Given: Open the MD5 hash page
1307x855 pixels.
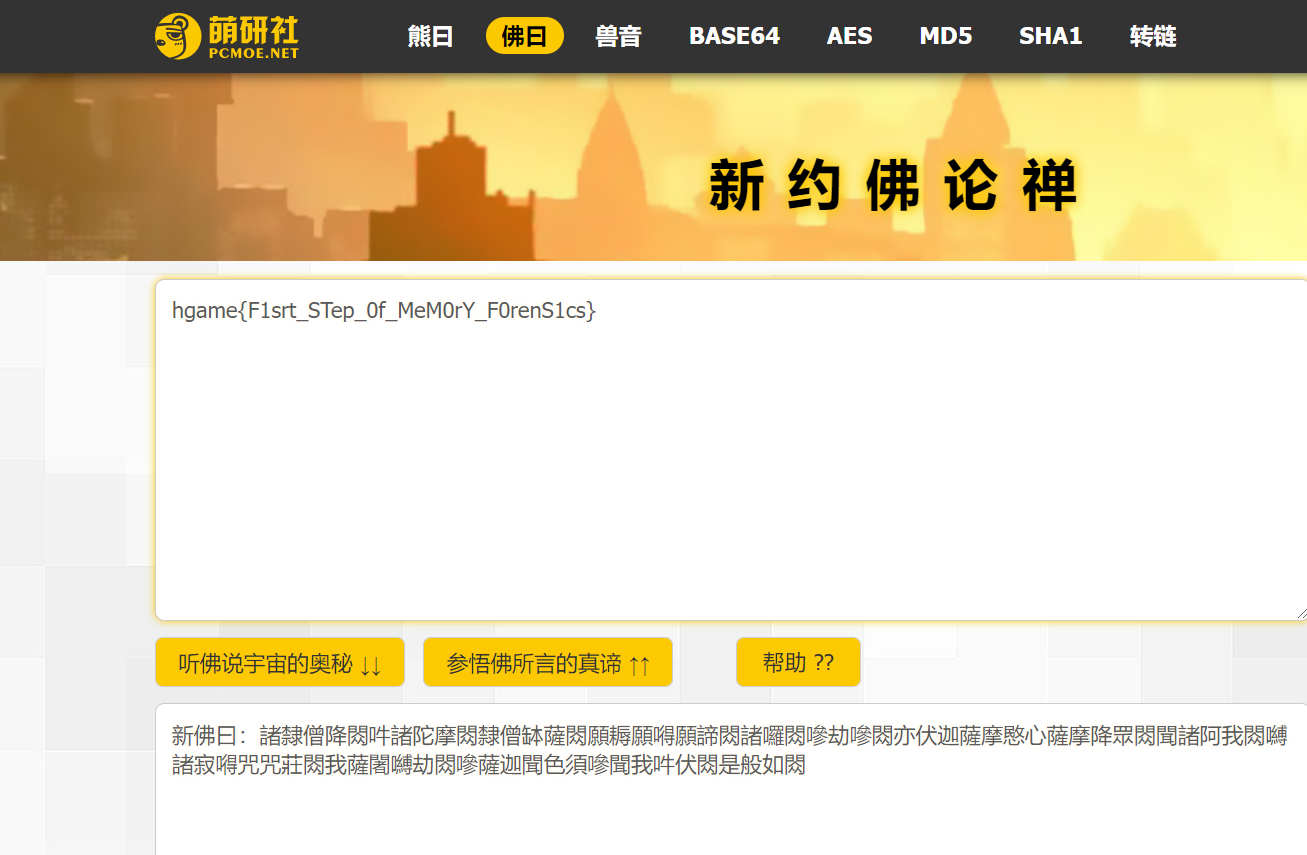Looking at the screenshot, I should [945, 37].
